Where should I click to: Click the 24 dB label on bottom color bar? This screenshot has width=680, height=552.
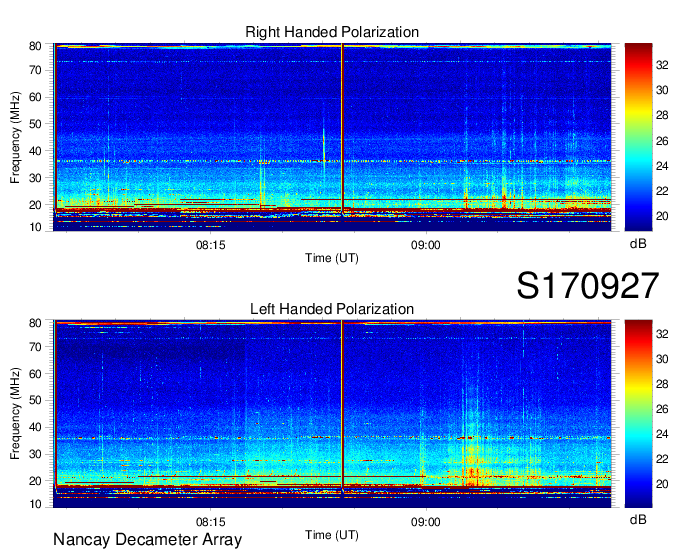662,434
